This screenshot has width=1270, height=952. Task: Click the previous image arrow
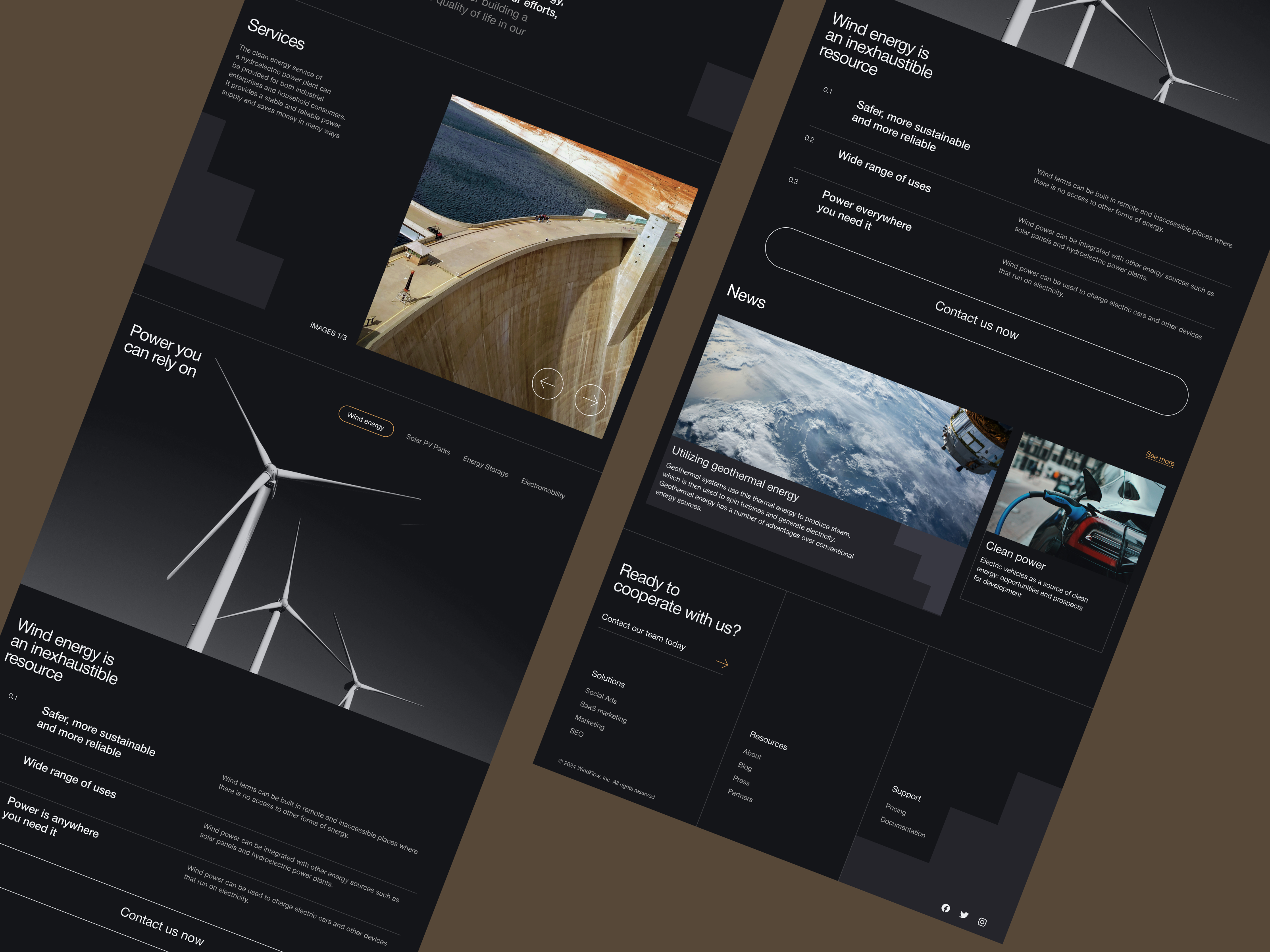pos(547,383)
